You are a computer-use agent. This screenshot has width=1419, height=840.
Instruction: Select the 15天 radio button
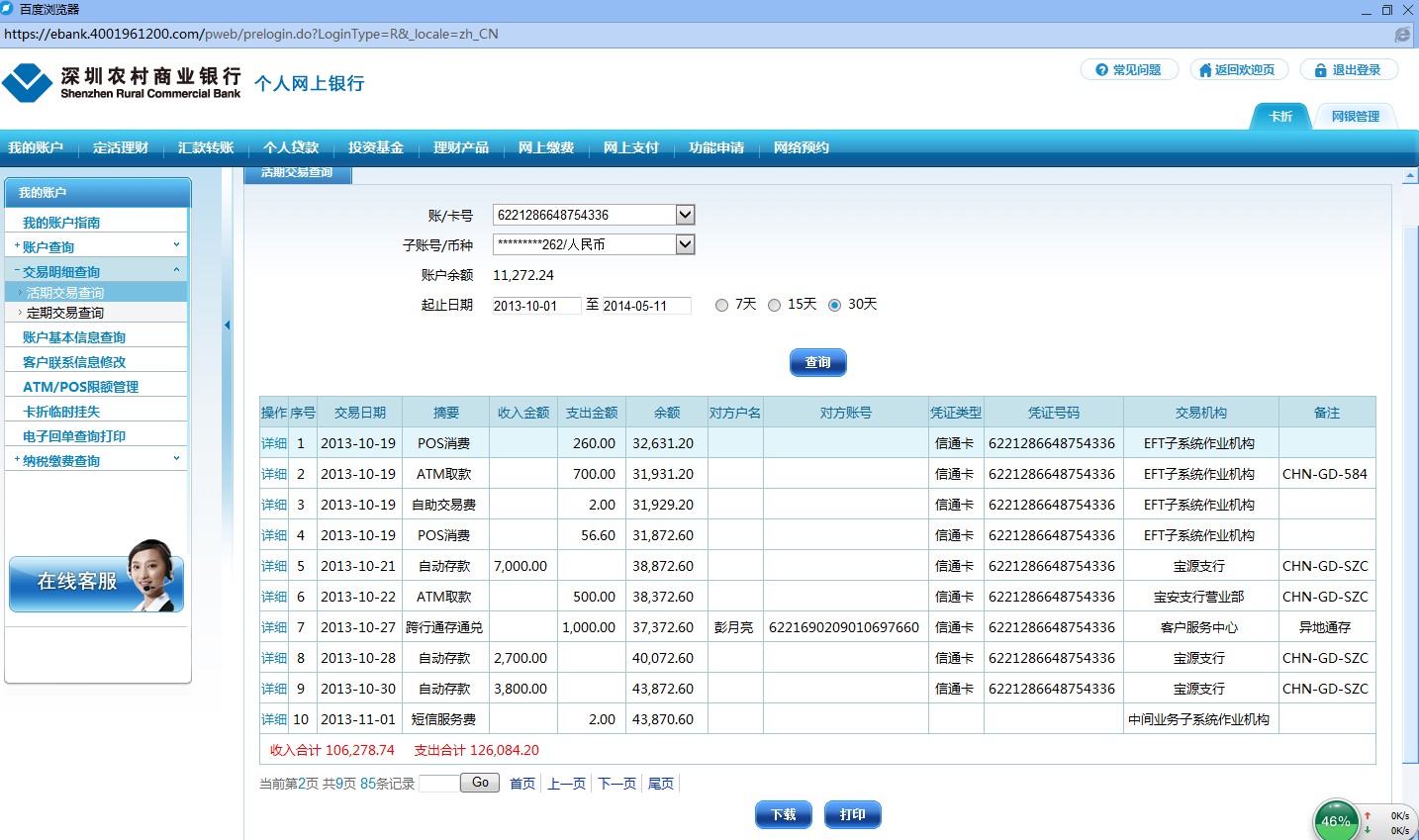[774, 305]
